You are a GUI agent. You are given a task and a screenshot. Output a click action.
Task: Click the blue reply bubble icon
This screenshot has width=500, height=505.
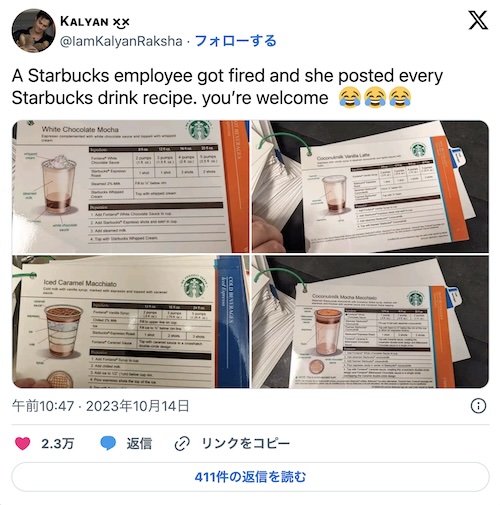point(108,443)
